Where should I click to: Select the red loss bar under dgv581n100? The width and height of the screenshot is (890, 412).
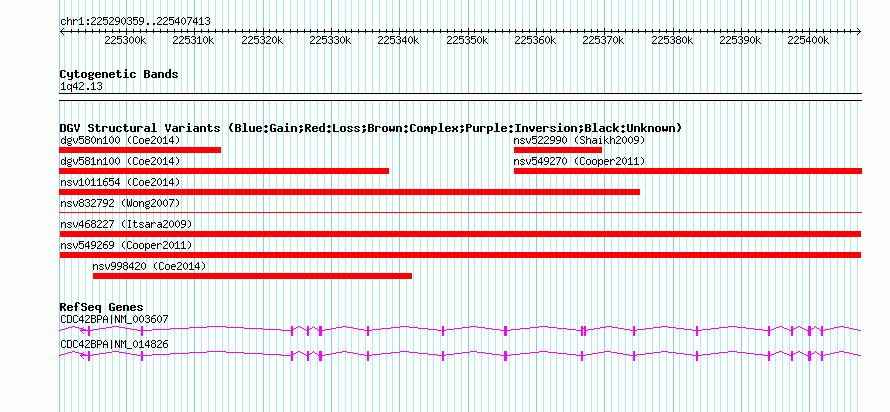pyautogui.click(x=224, y=171)
